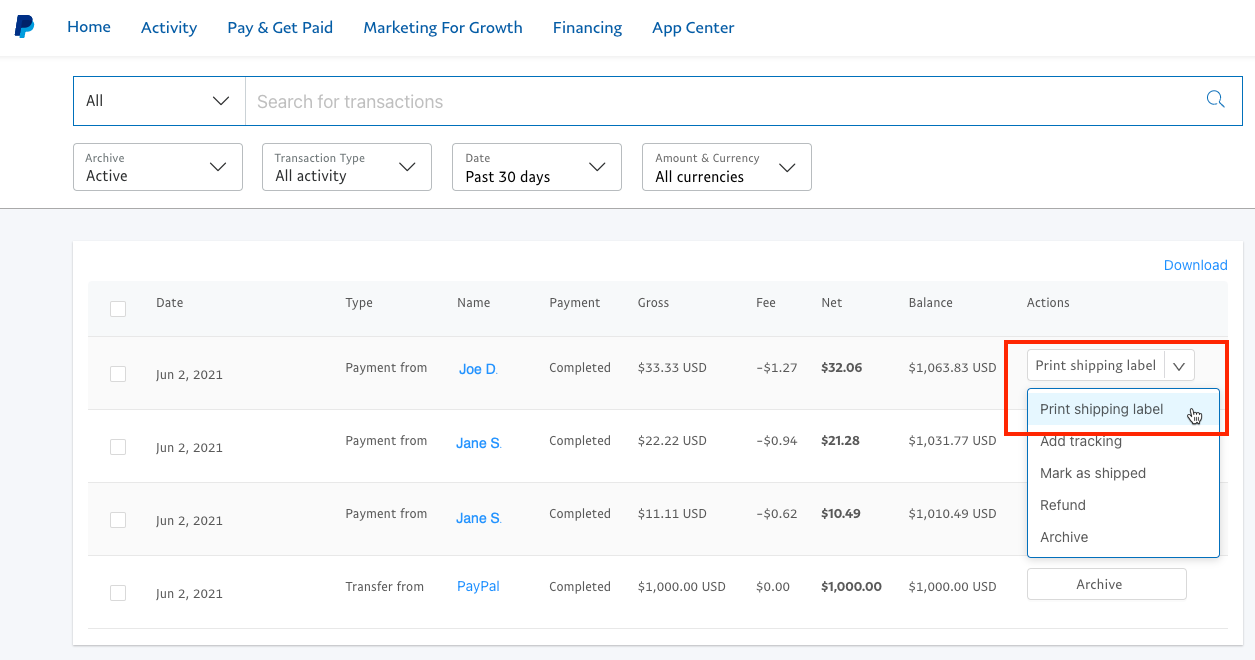
Task: Check the checkbox on the PayPal transfer row
Action: pyautogui.click(x=118, y=593)
